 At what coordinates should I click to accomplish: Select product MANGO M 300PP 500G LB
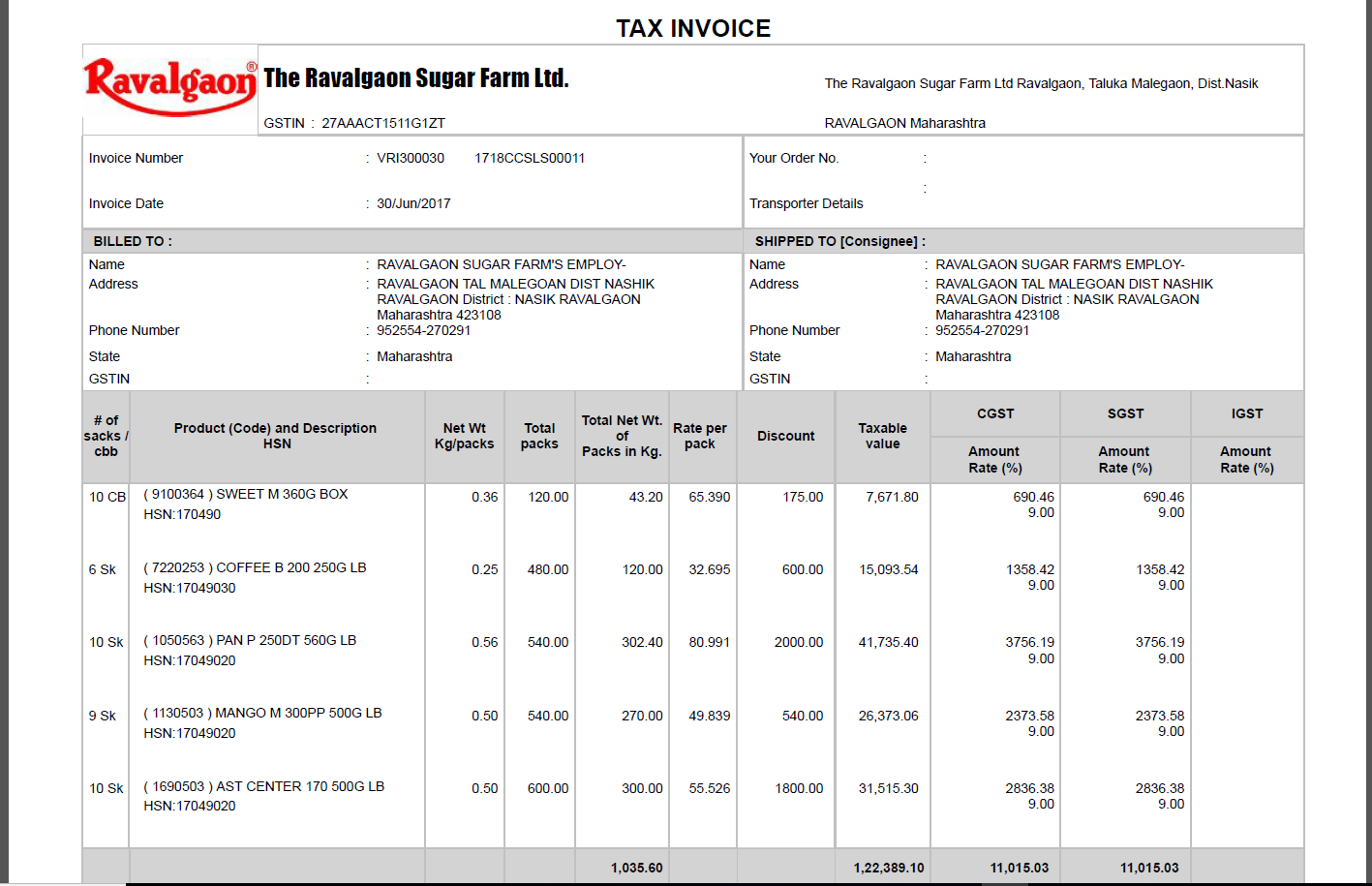click(298, 713)
